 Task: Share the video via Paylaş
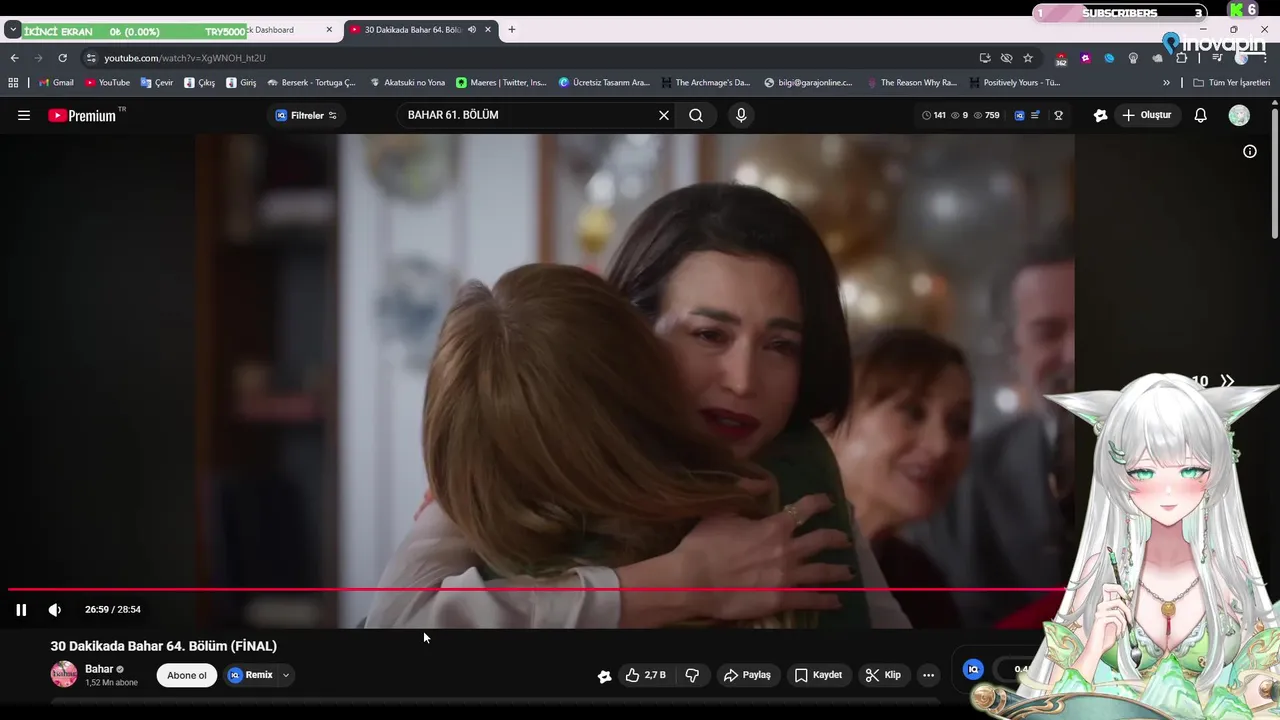(x=747, y=675)
